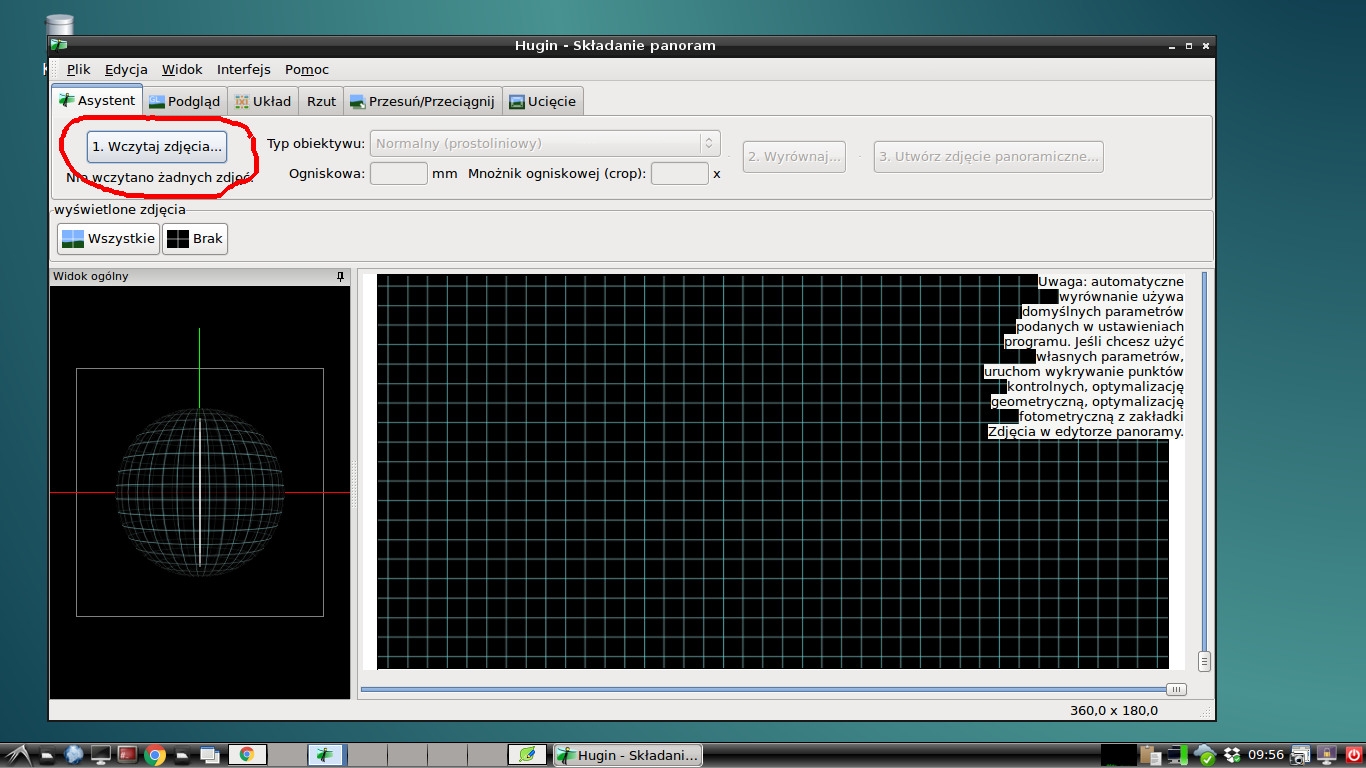
Task: Switch to the 'Ucięcie' crop tab
Action: click(541, 101)
